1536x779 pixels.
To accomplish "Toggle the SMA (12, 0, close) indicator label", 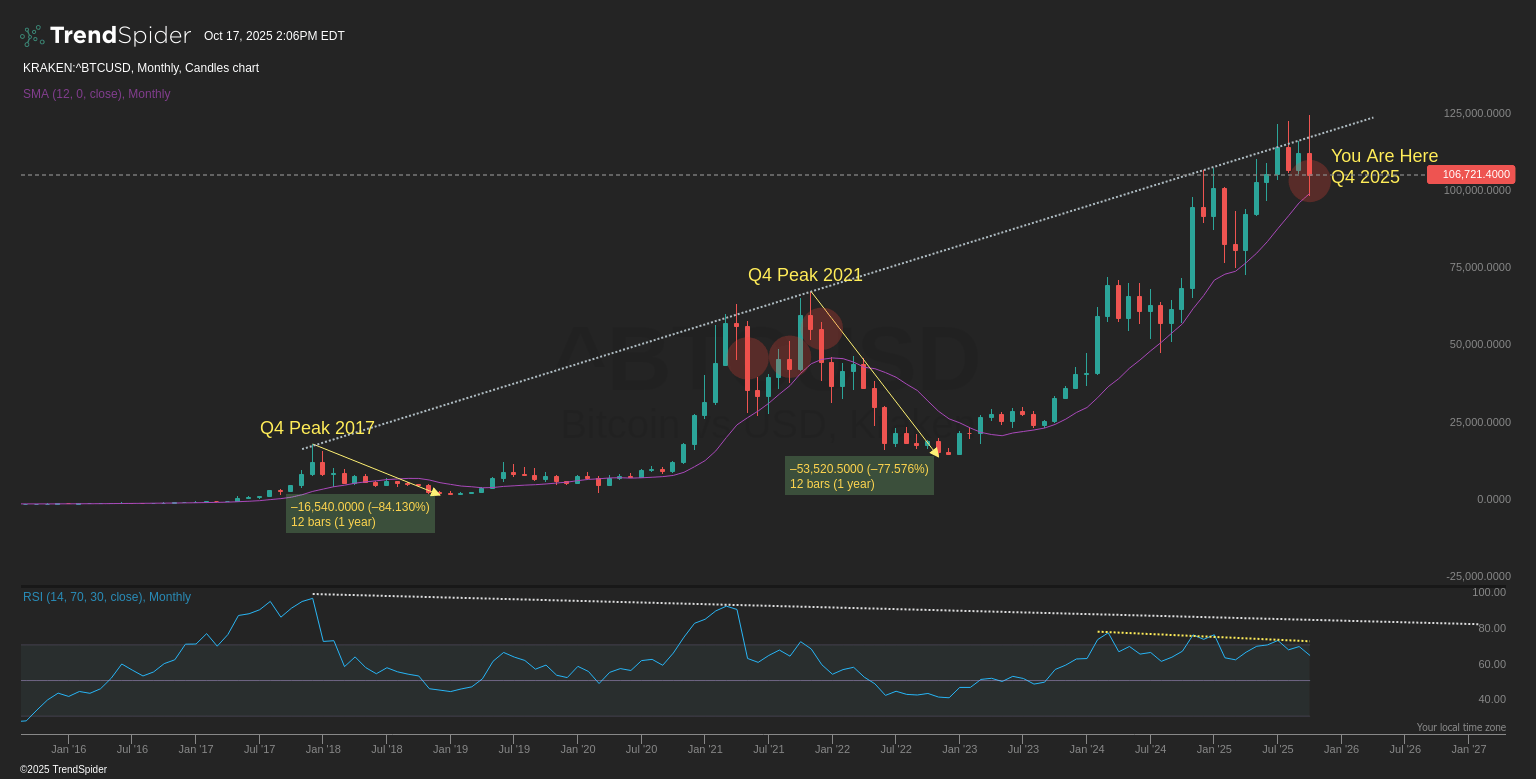I will tap(96, 93).
